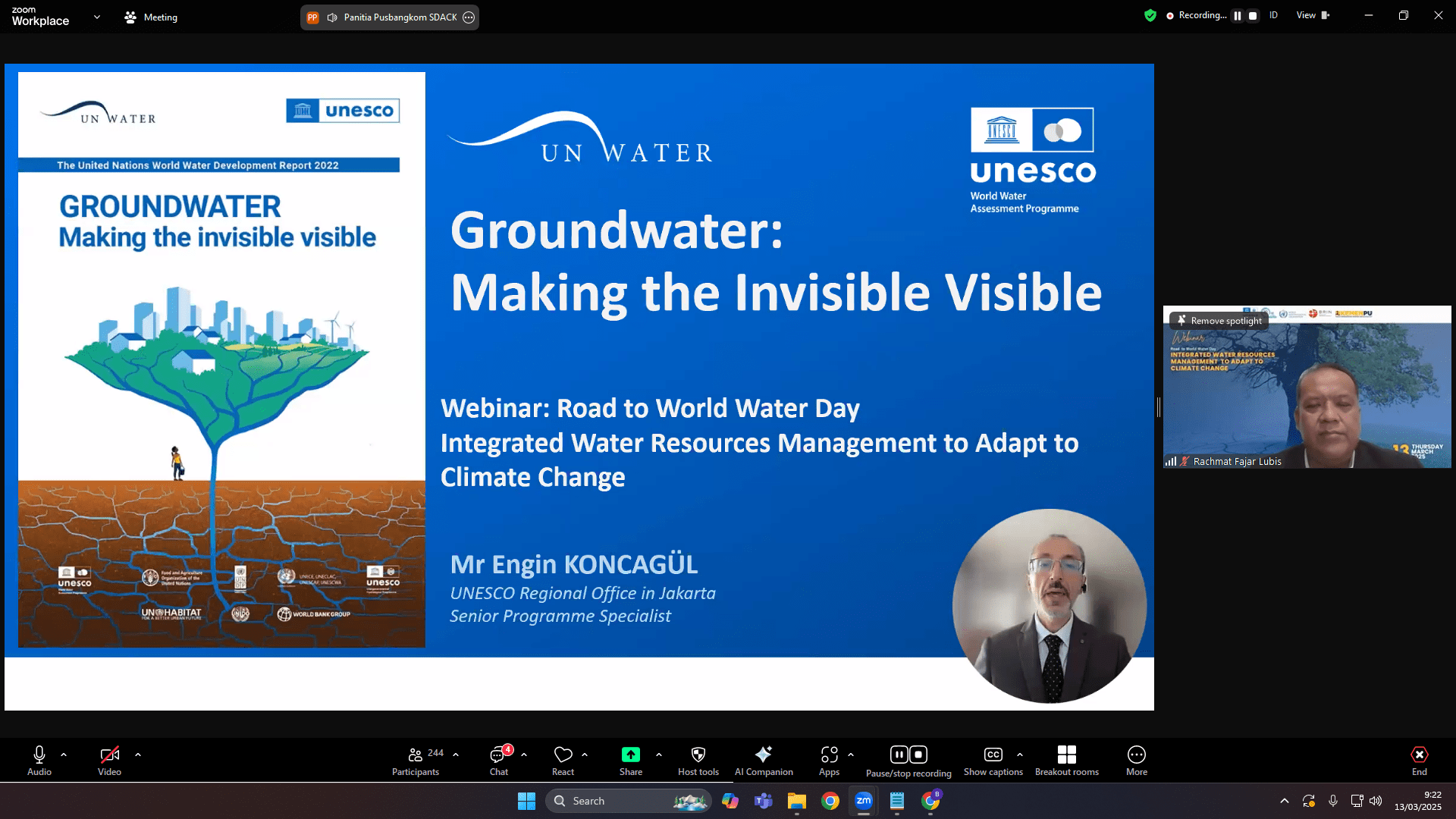
Task: Expand apps options arrow
Action: pos(851,755)
